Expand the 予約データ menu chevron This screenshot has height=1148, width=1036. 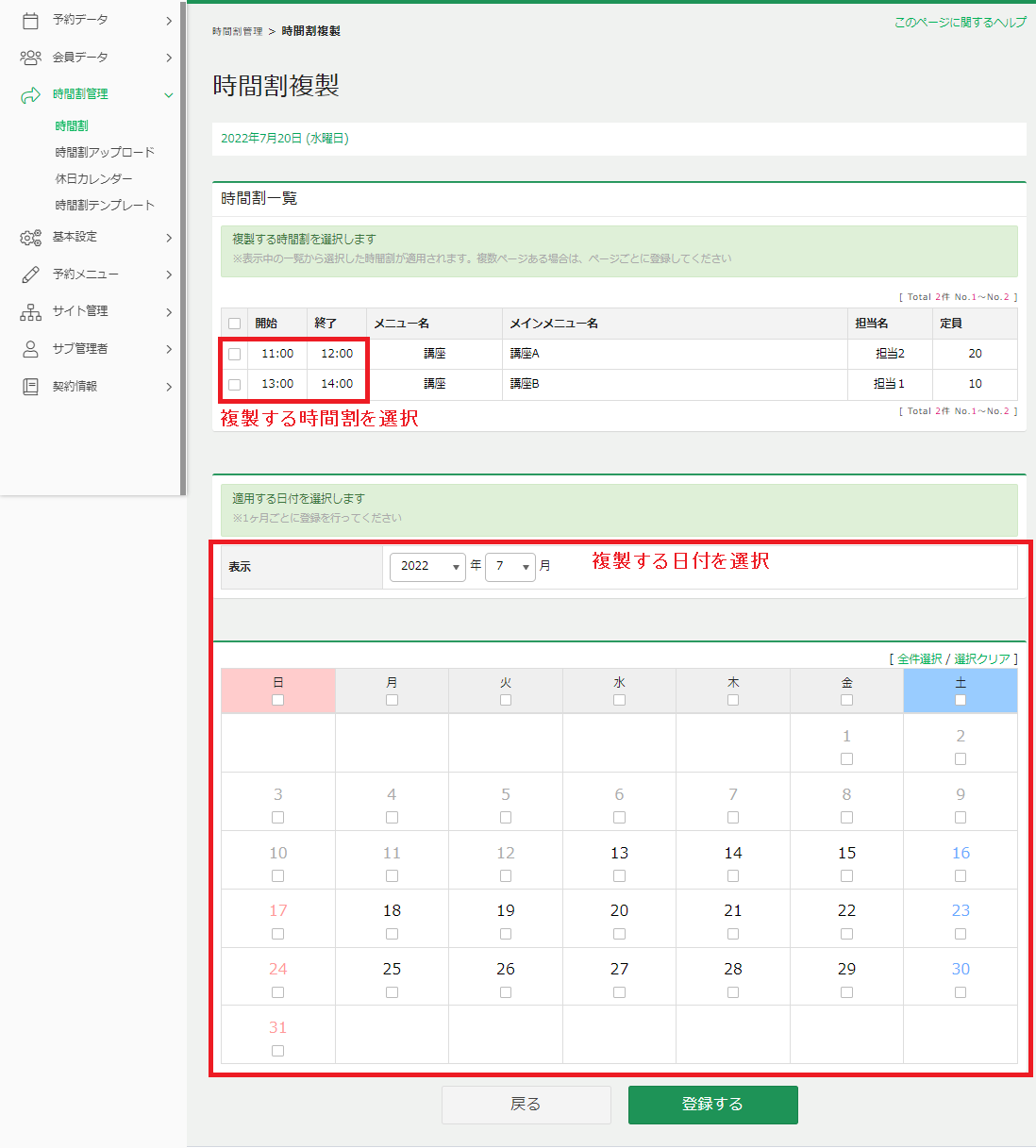pos(169,20)
